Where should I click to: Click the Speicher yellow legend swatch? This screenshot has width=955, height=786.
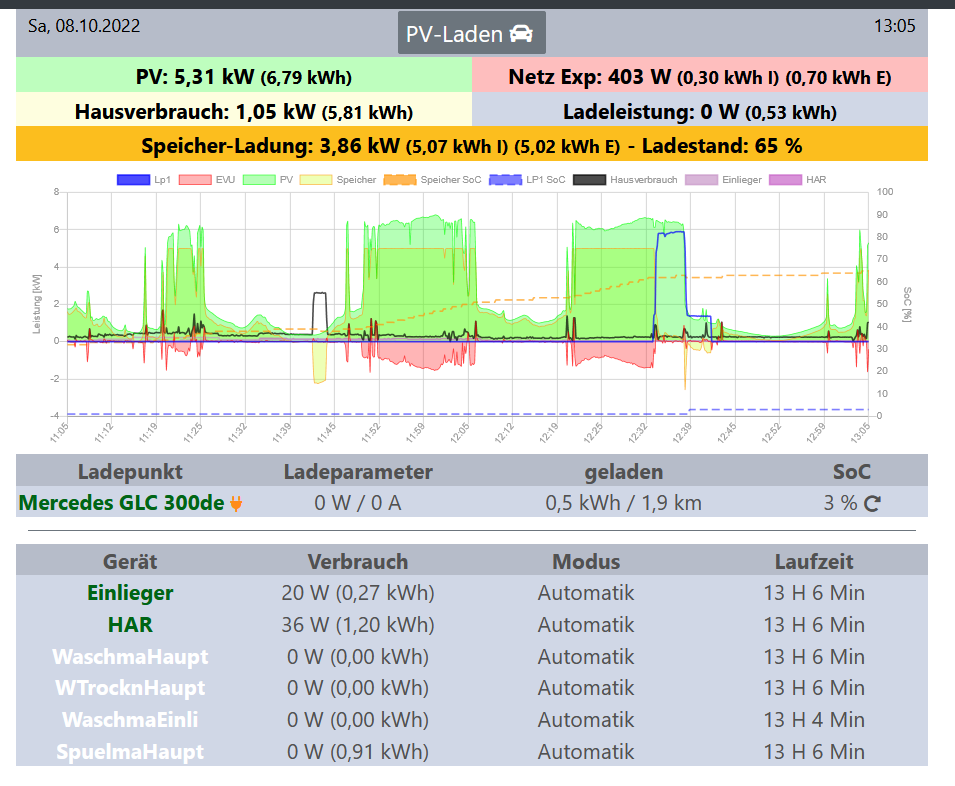tap(315, 180)
